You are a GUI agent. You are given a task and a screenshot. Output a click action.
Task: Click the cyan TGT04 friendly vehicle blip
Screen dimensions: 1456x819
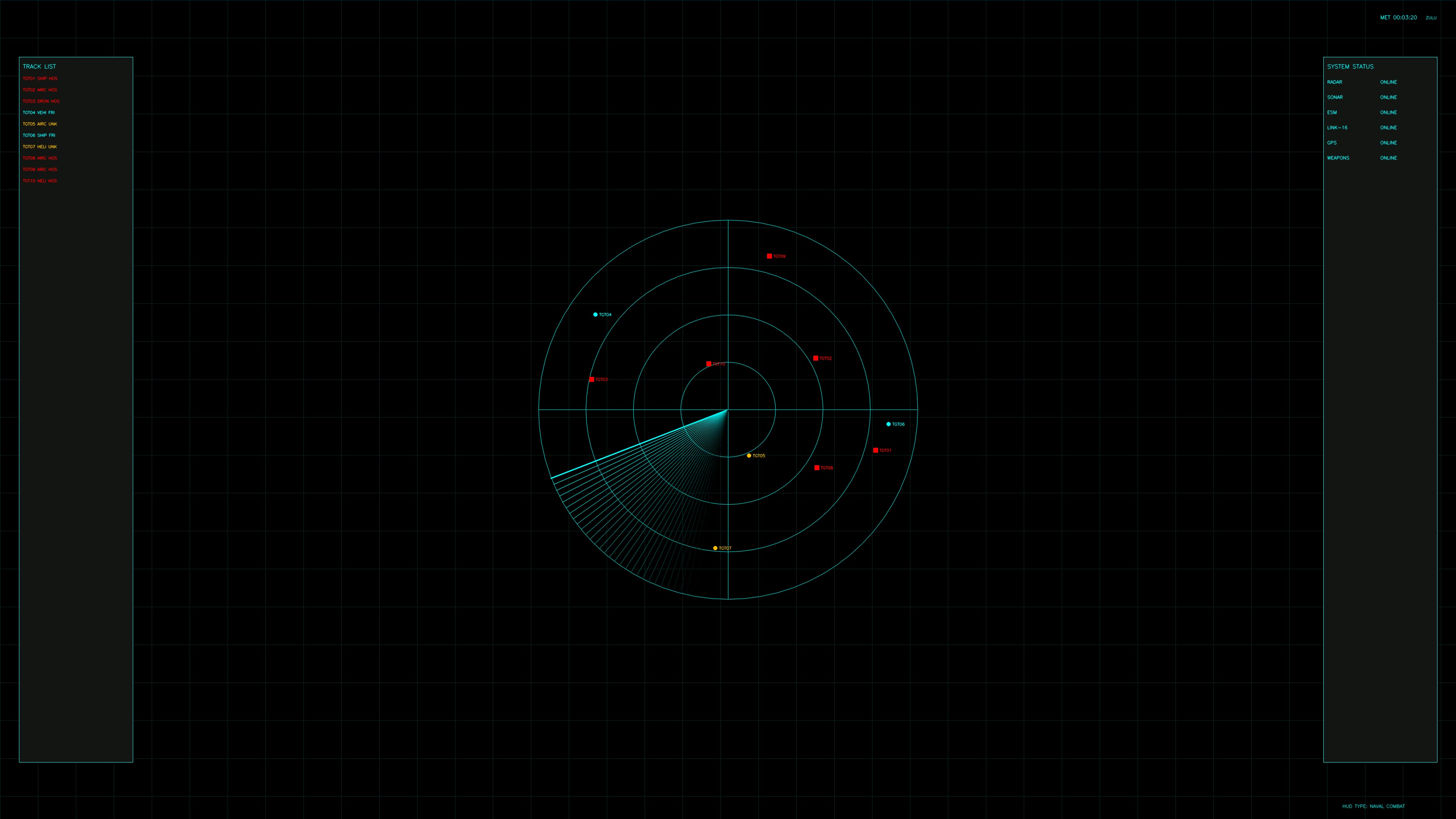(x=595, y=314)
